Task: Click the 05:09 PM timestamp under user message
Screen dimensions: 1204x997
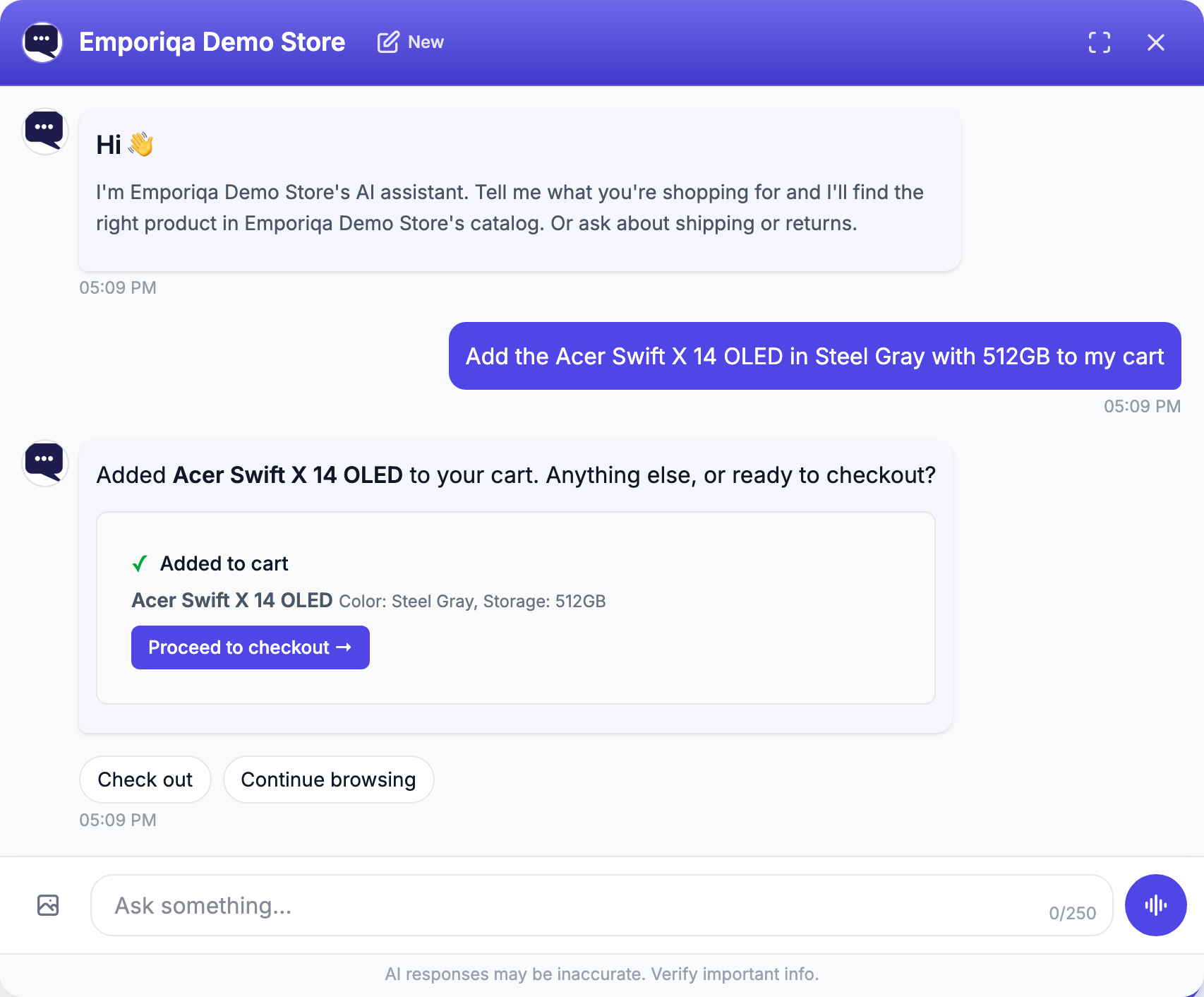Action: [x=1142, y=407]
